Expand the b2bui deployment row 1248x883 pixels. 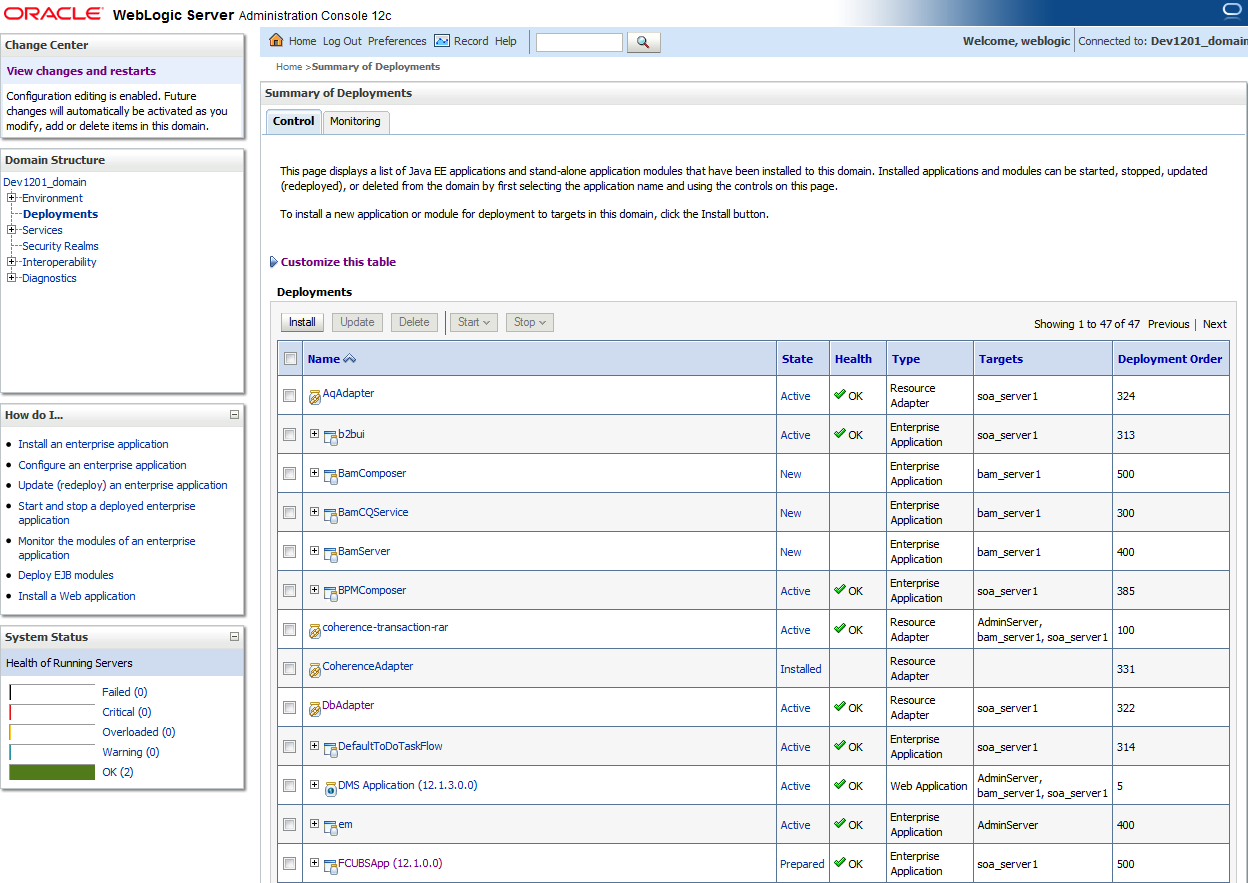point(314,434)
